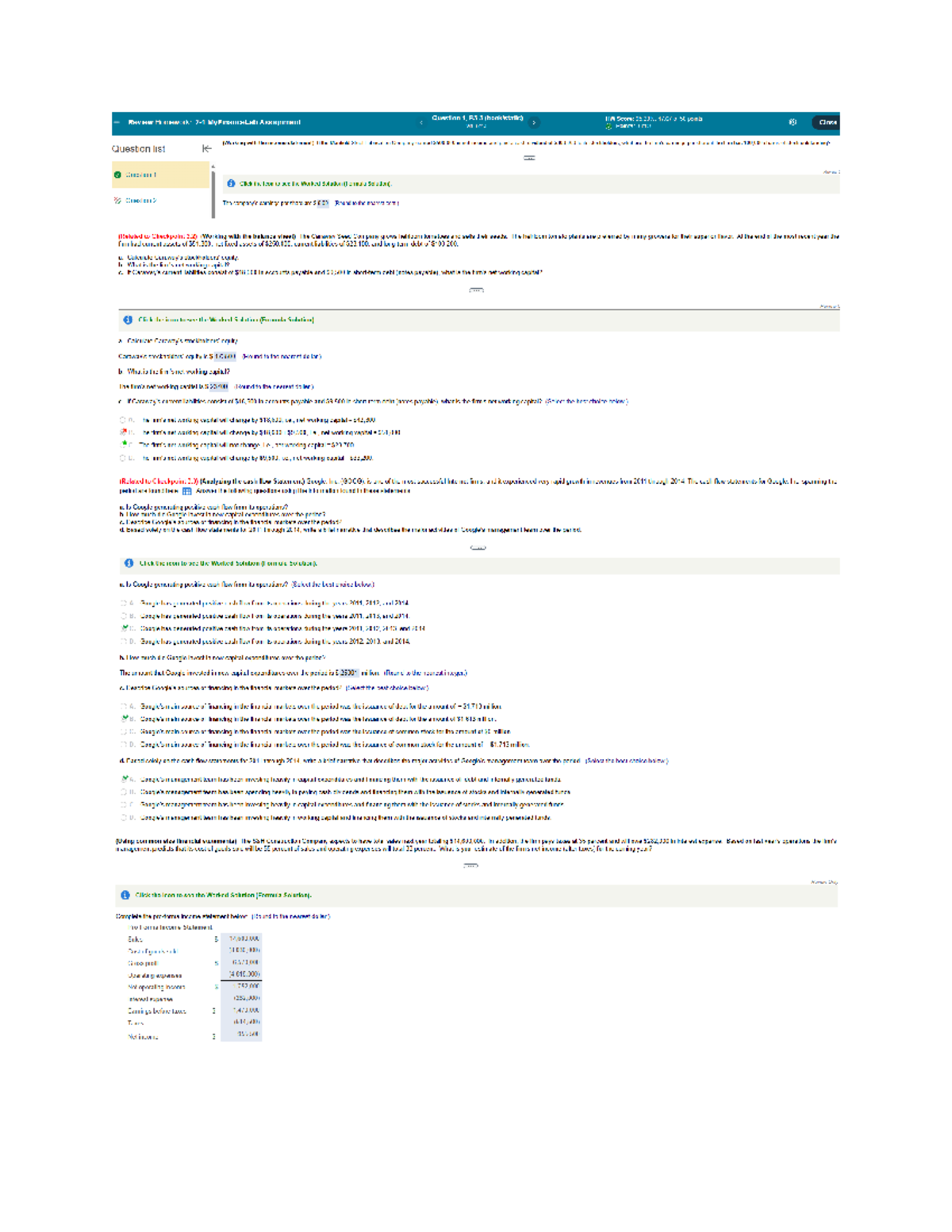
Task: Click info icon for Carraway worked solution
Action: click(x=128, y=320)
